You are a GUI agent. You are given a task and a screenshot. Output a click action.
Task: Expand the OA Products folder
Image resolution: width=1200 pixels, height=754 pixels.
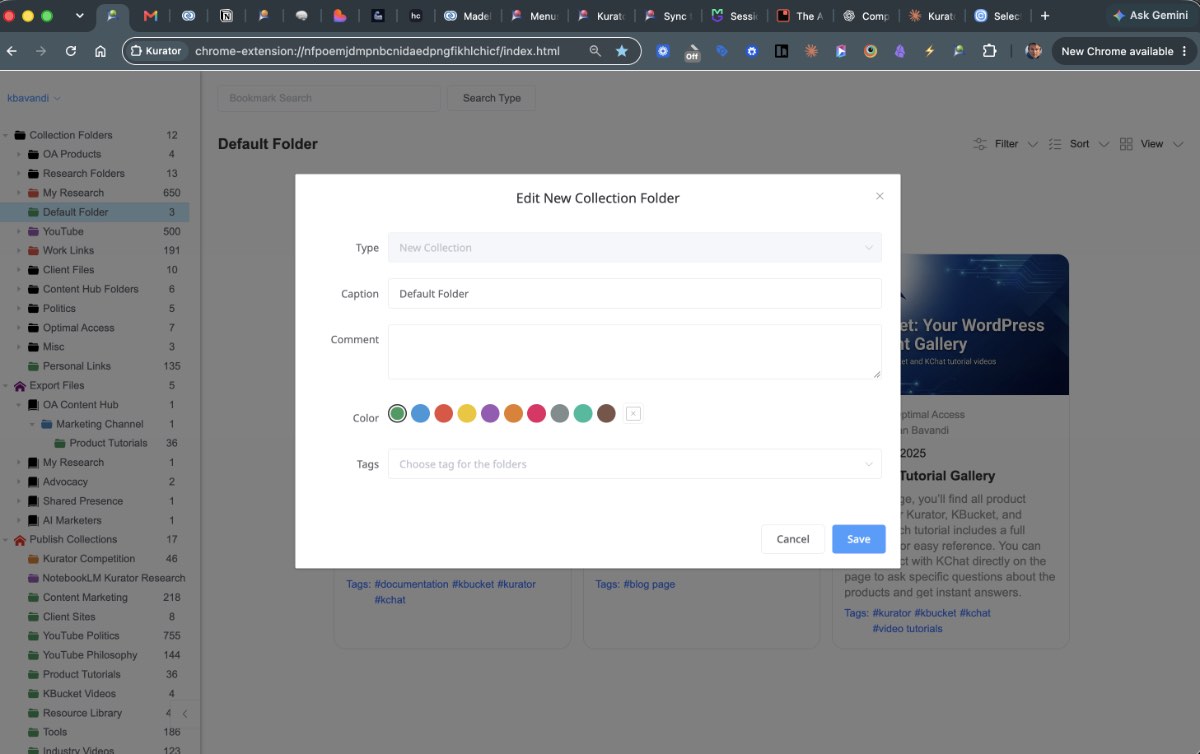coord(19,154)
